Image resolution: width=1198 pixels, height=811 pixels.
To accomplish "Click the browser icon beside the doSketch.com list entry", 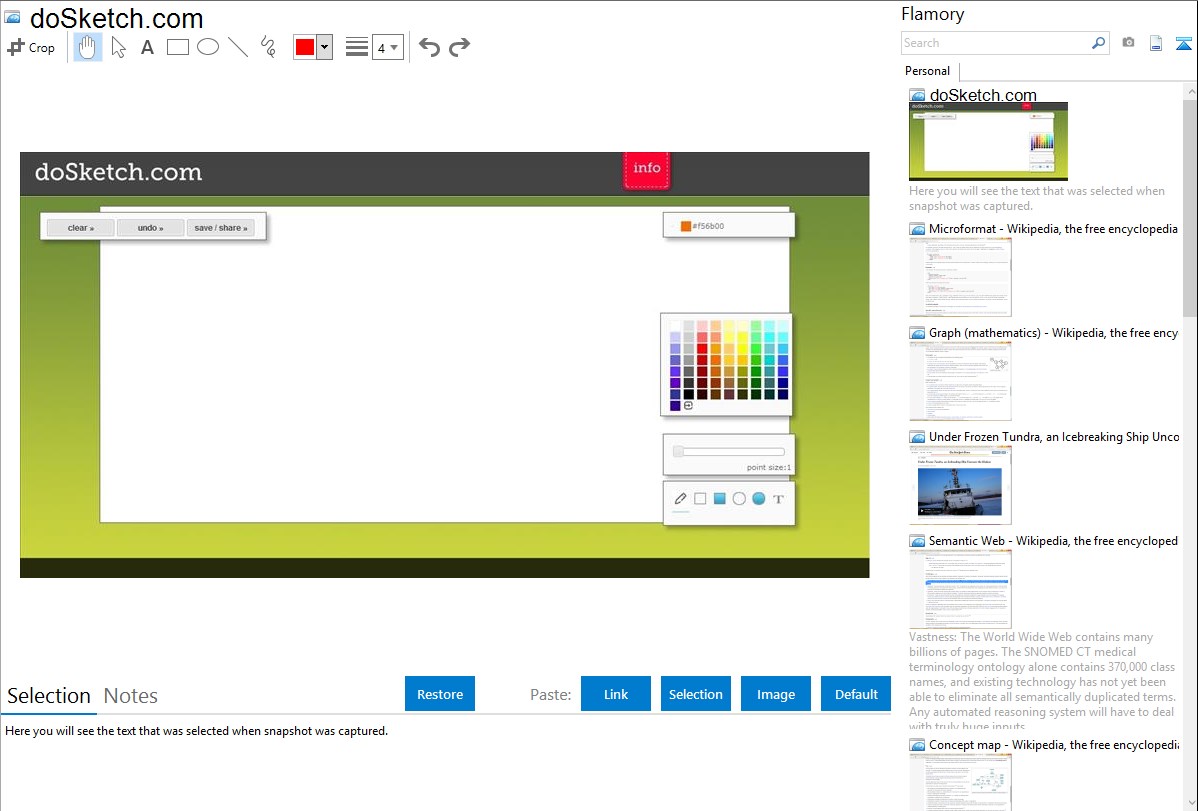I will click(x=917, y=96).
